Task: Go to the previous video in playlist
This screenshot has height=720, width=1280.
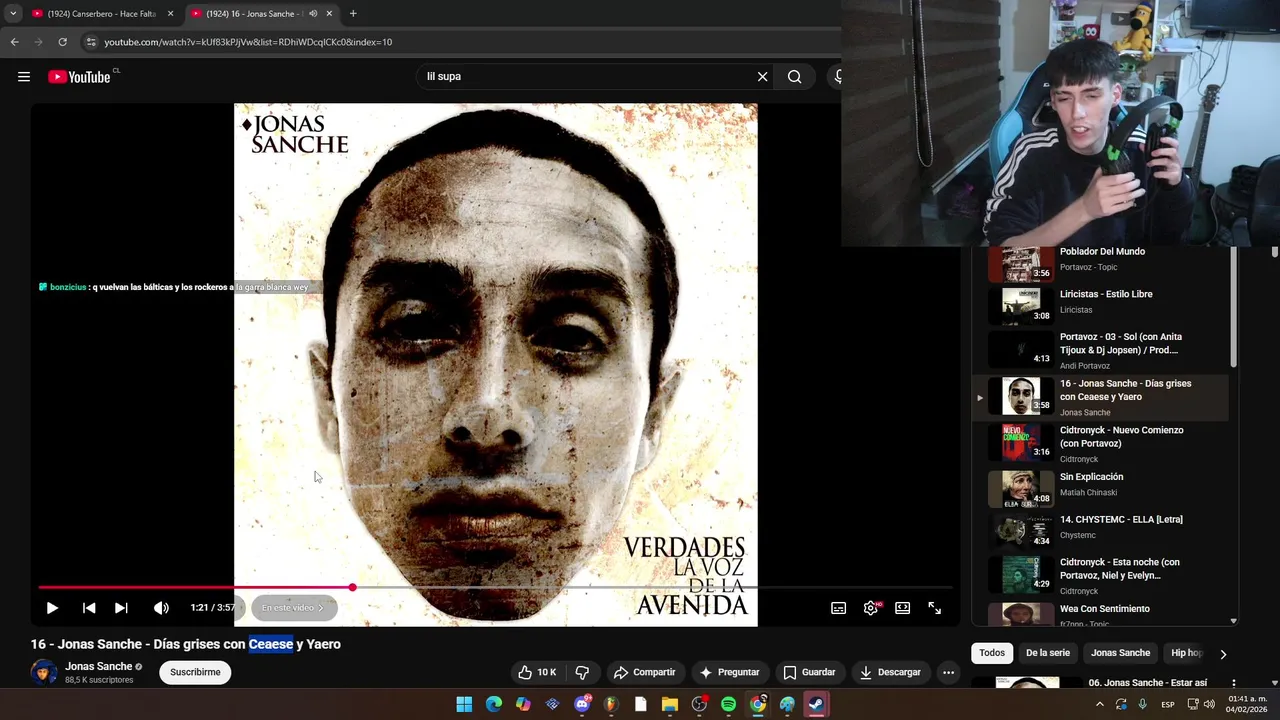Action: 89,608
